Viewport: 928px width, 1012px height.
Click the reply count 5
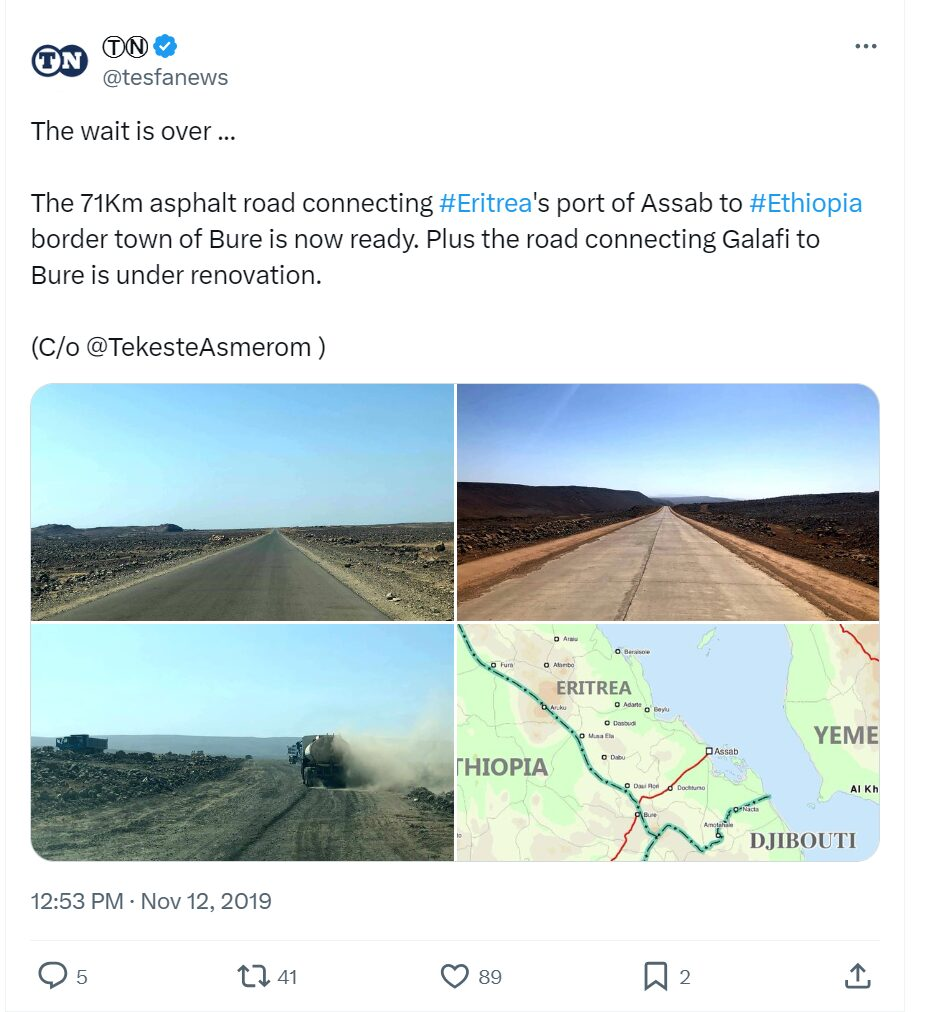click(x=82, y=976)
